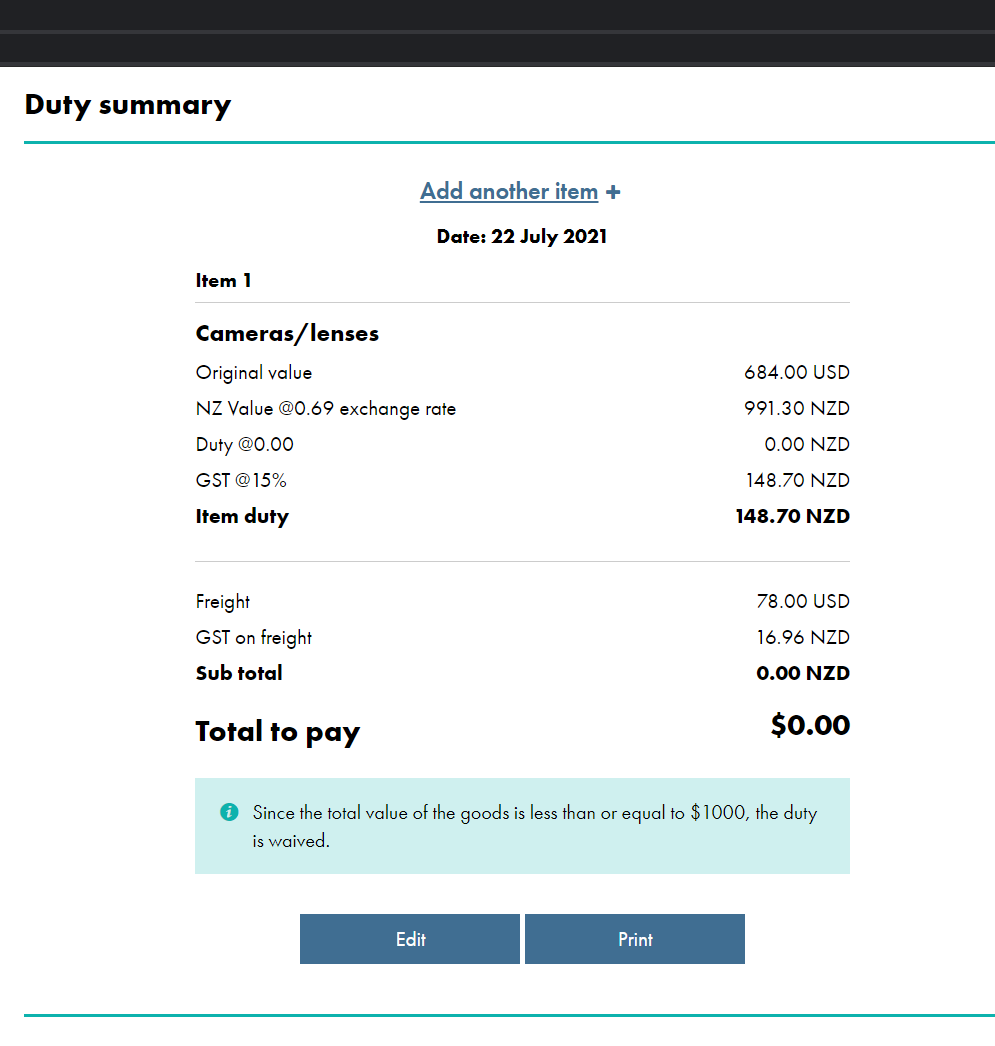
Task: Click the GST on freight label
Action: (254, 638)
